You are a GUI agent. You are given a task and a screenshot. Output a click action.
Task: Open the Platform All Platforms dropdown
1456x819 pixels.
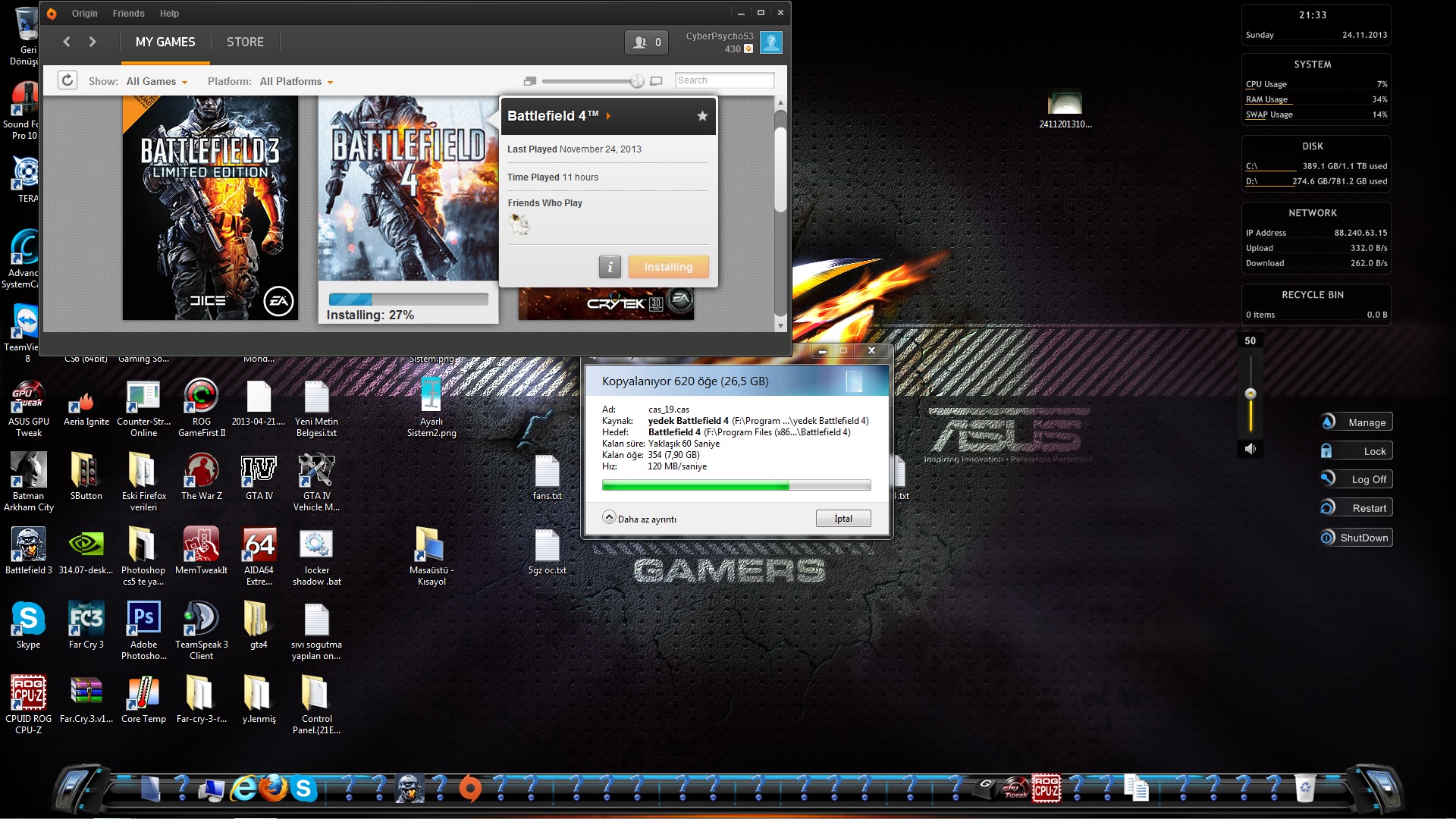(297, 81)
